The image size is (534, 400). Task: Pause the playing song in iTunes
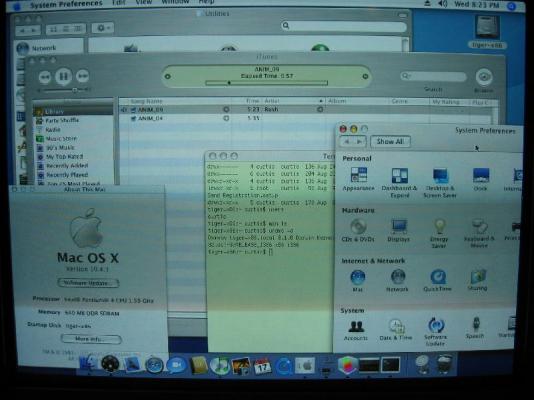point(64,76)
